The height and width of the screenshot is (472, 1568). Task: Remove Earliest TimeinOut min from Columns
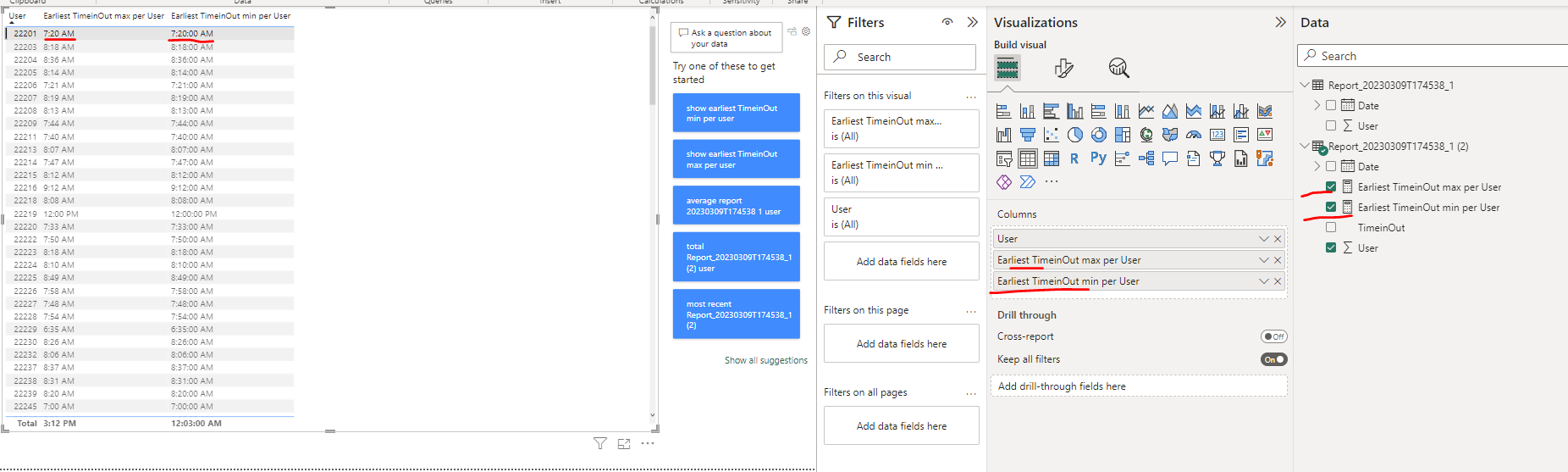coord(1278,281)
